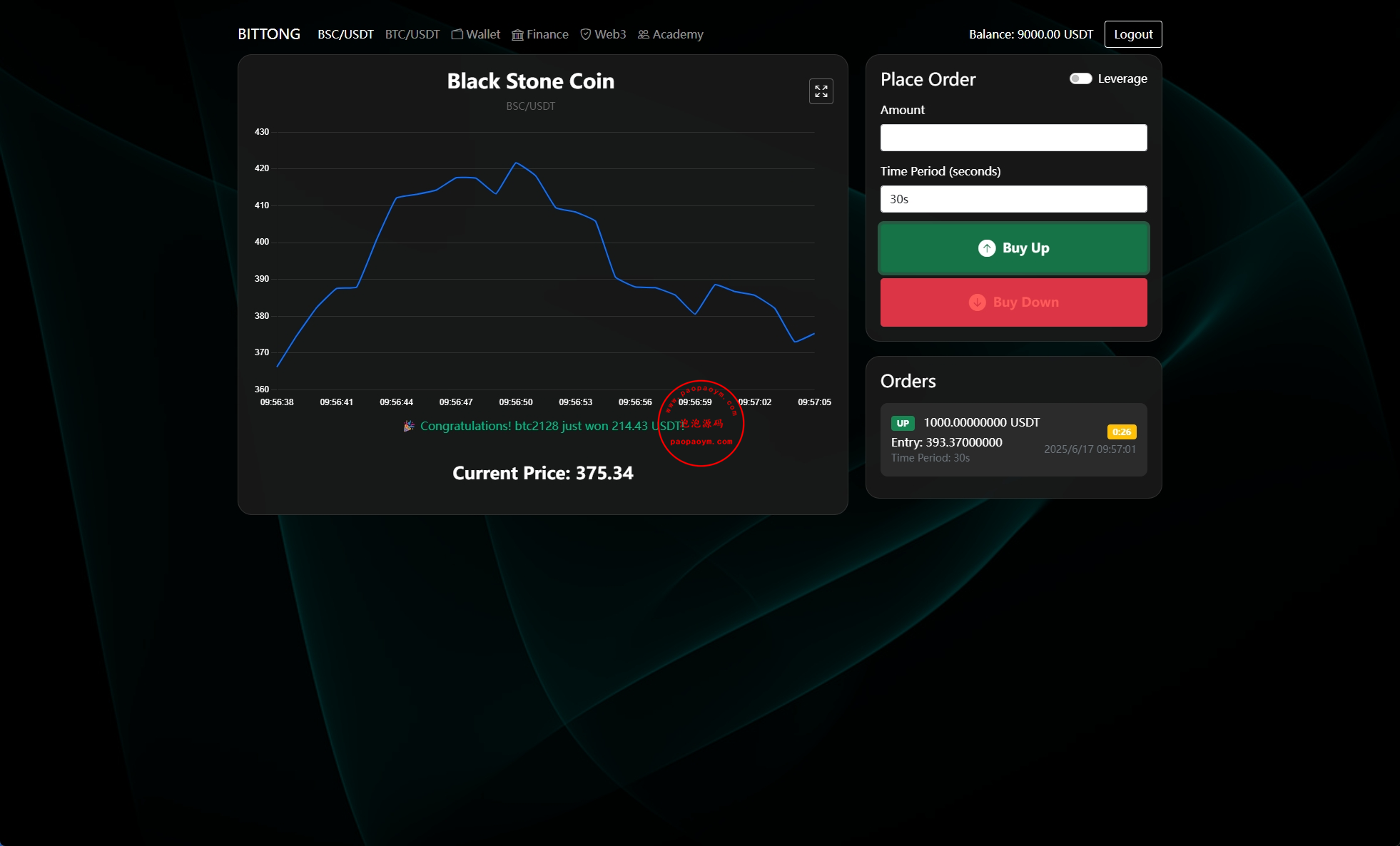Click the fullscreen chart expand icon
This screenshot has height=846, width=1400.
tap(821, 91)
